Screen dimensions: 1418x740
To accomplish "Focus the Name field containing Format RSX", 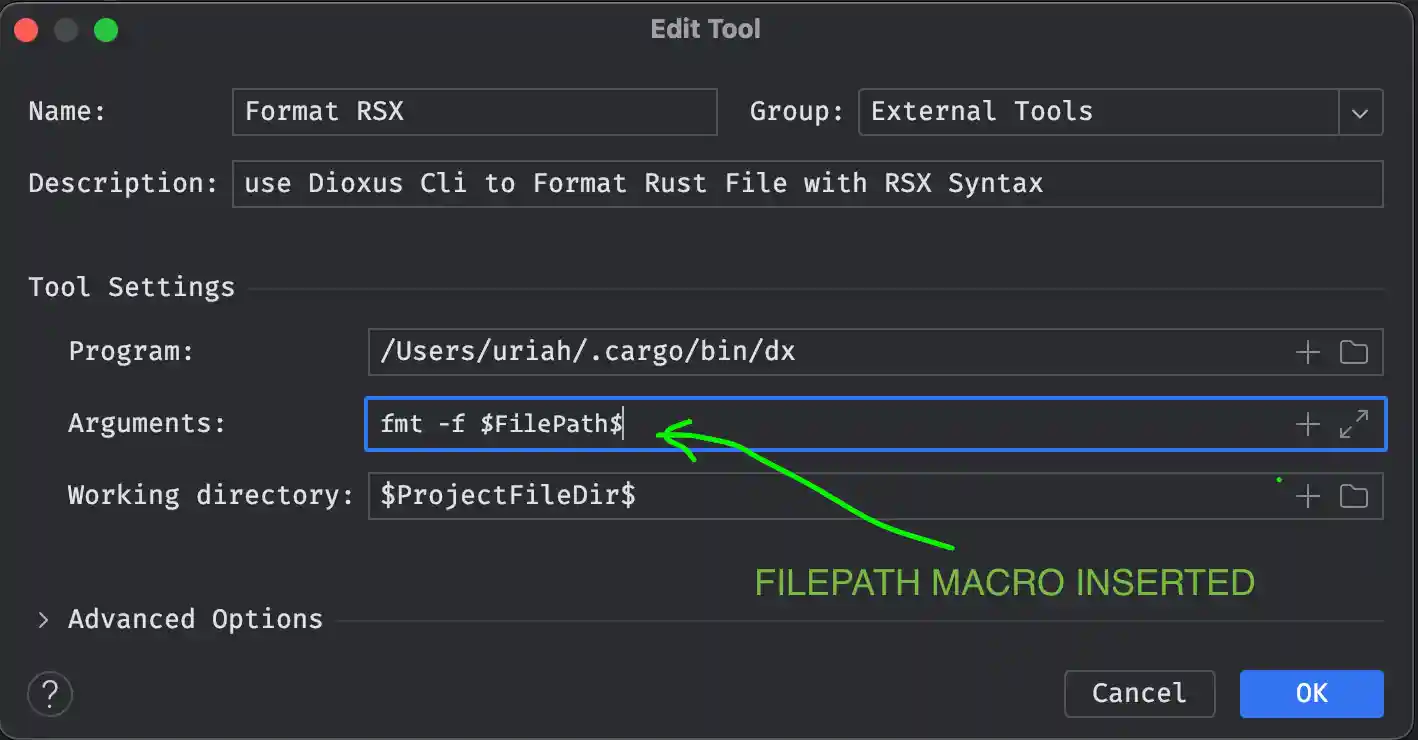I will pos(474,112).
